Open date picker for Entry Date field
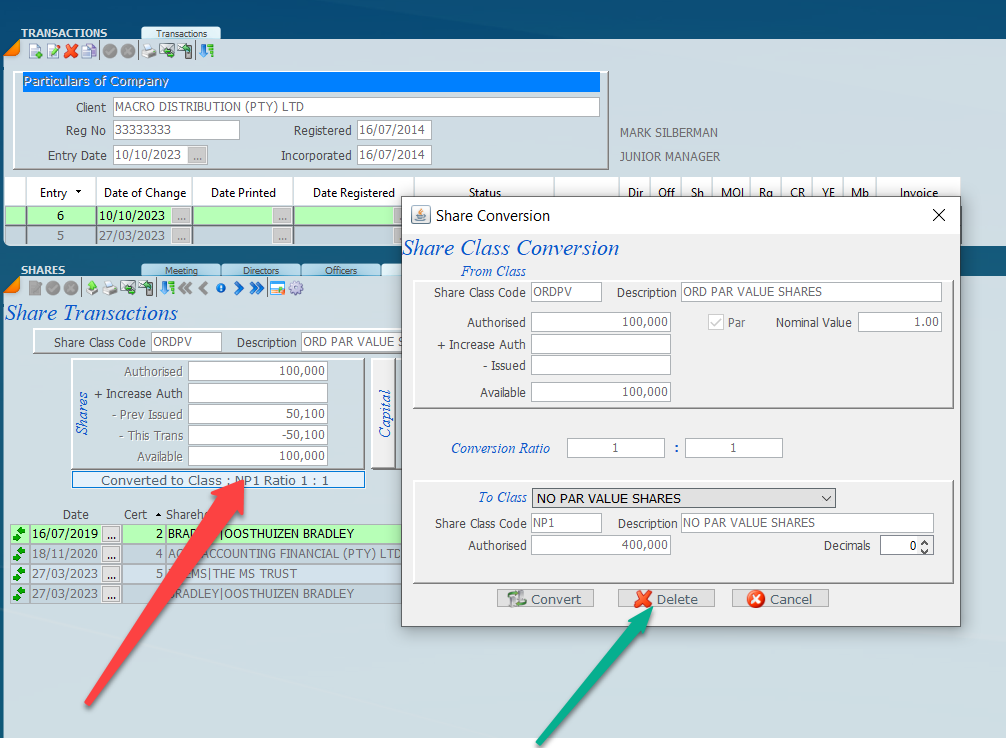 tap(198, 155)
